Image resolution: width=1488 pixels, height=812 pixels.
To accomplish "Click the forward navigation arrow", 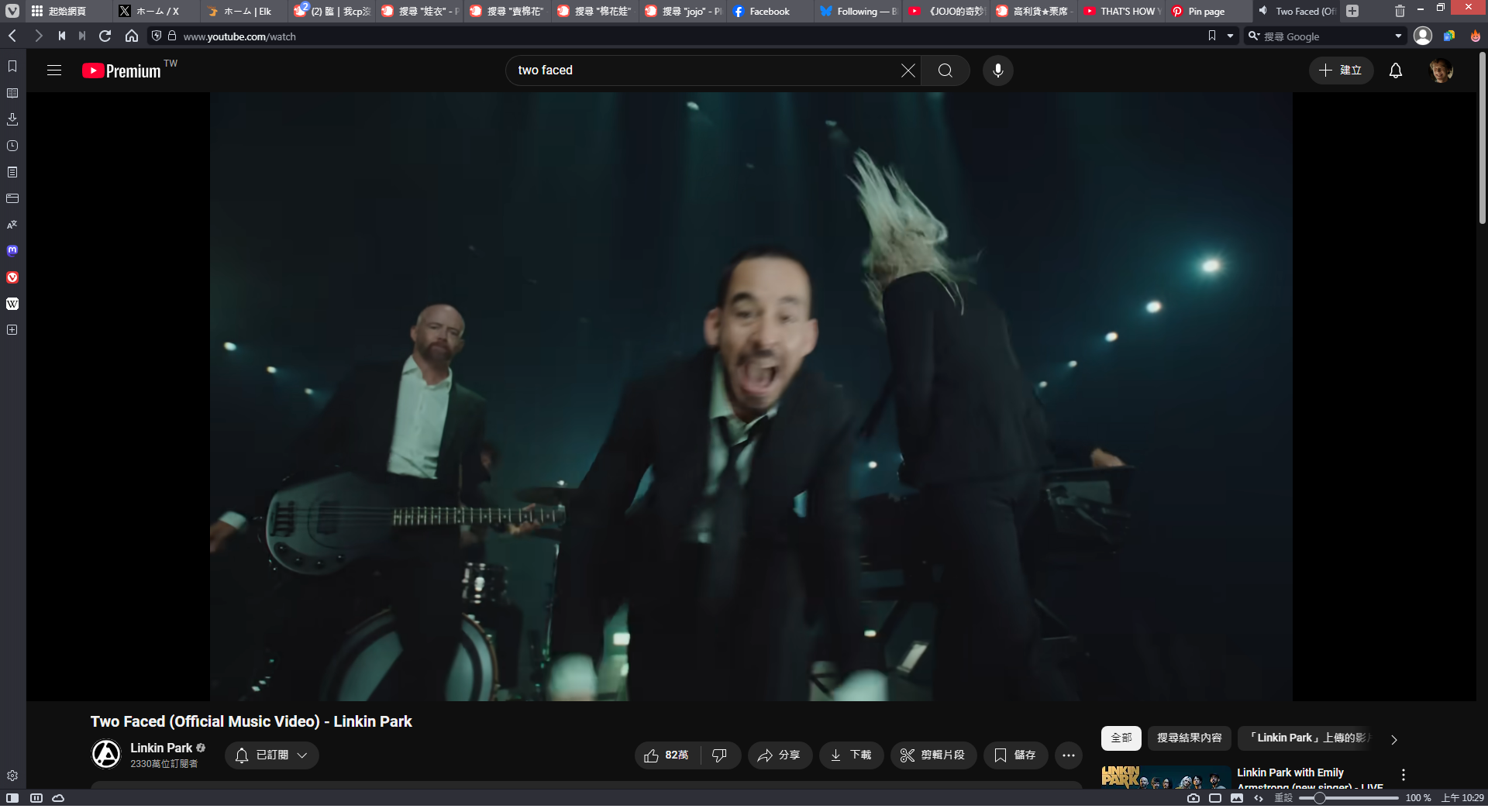I will point(38,36).
